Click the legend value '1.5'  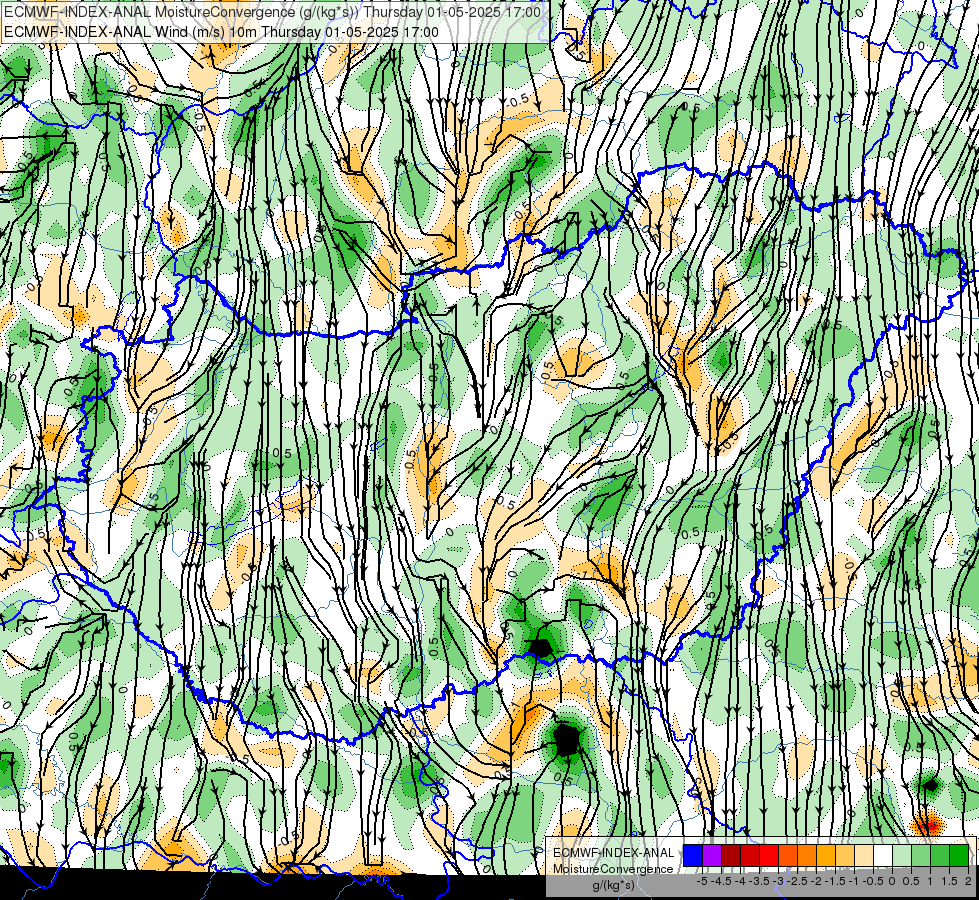[x=949, y=881]
